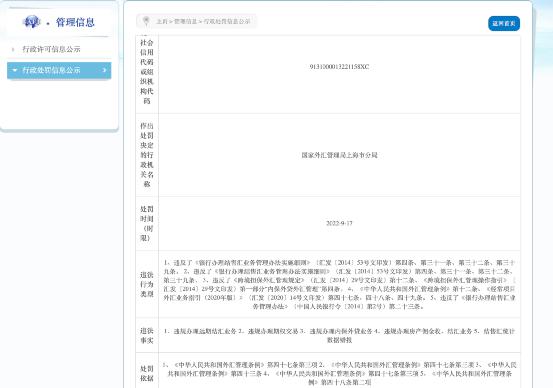Viewport: 553px width, 388px height.
Task: Click the penalty date 2022-9-17
Action: 339,223
